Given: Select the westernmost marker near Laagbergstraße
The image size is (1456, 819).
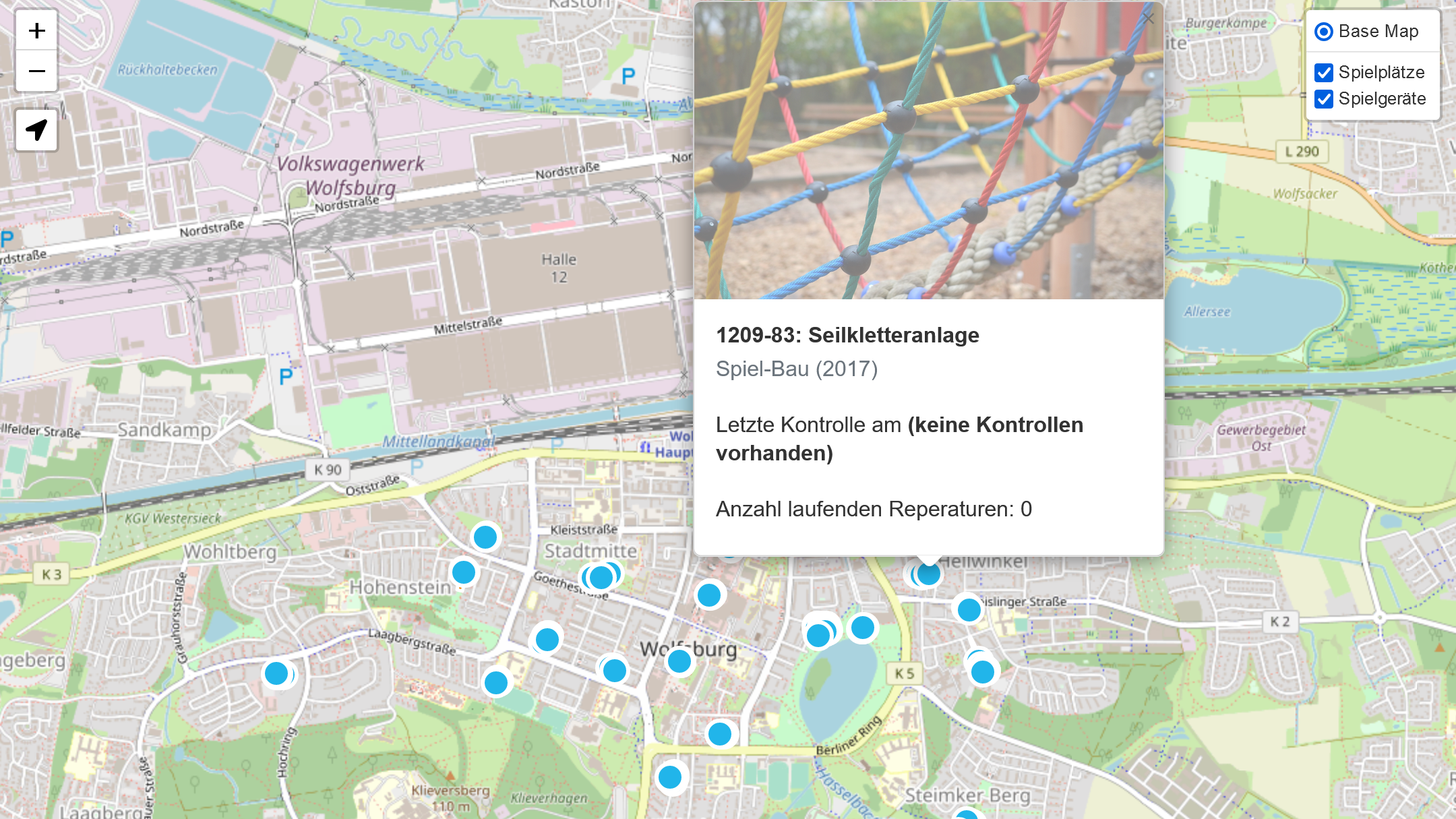Looking at the screenshot, I should click(x=277, y=673).
